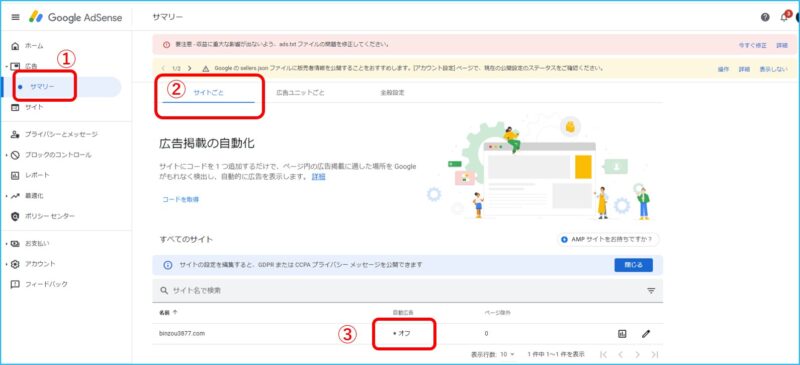Dismiss the yellow notice via 表示しない

(773, 69)
